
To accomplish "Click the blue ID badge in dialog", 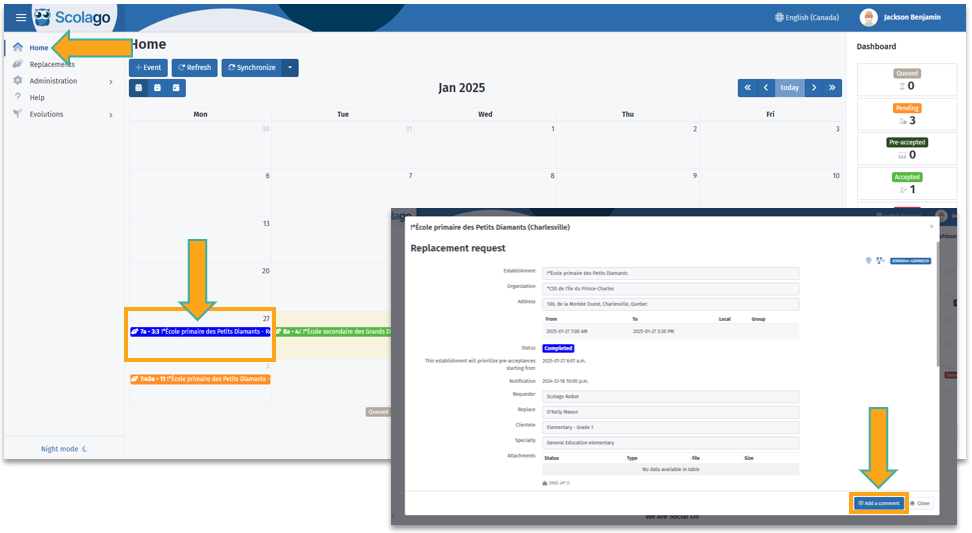I will point(911,261).
